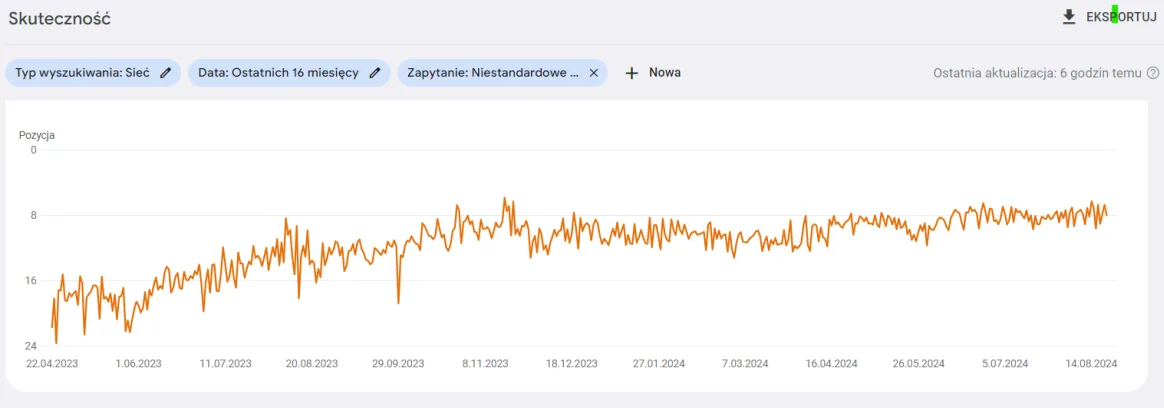This screenshot has width=1164, height=411.
Task: Click the plus icon to add filter
Action: 632,73
